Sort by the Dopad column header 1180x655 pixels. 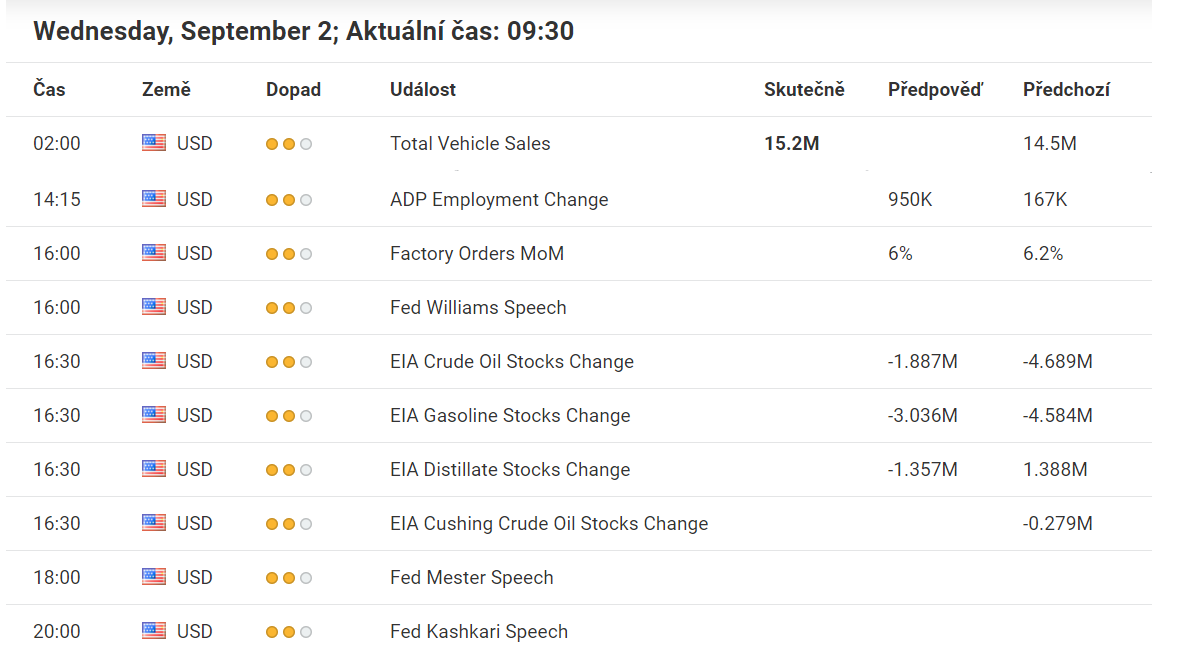pyautogui.click(x=293, y=90)
